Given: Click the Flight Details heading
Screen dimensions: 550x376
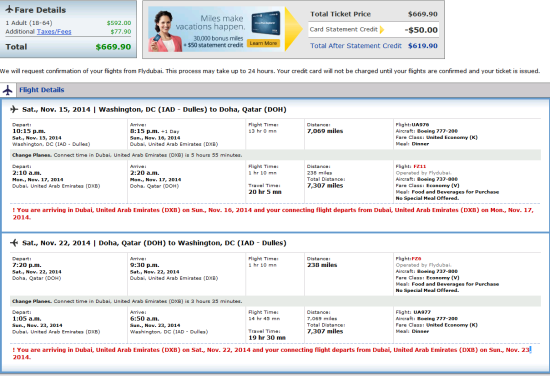Looking at the screenshot, I should [x=42, y=90].
